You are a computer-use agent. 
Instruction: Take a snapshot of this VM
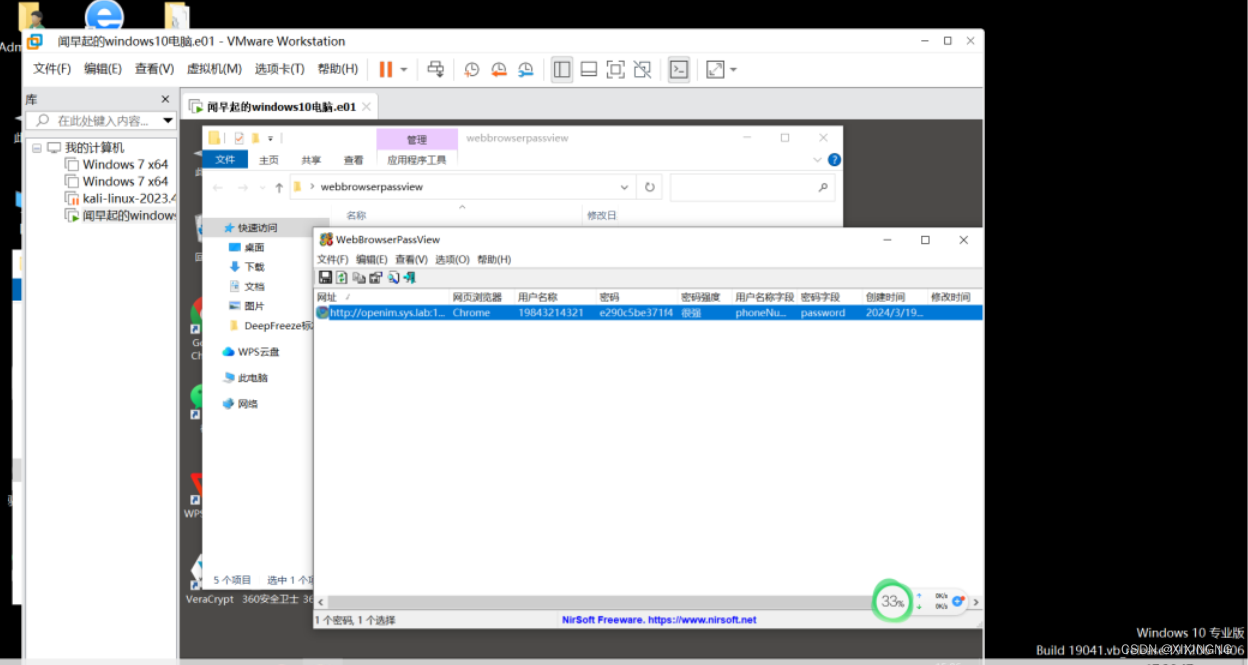[x=472, y=69]
